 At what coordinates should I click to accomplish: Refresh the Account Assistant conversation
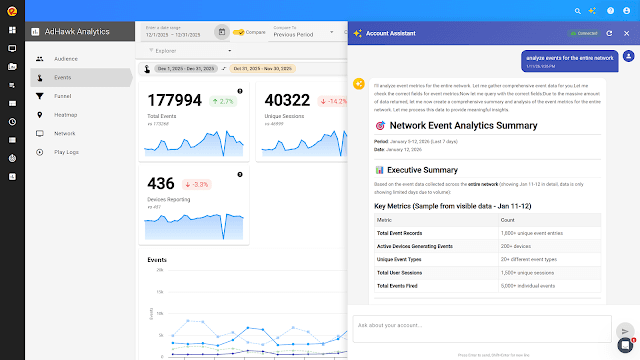click(x=609, y=33)
